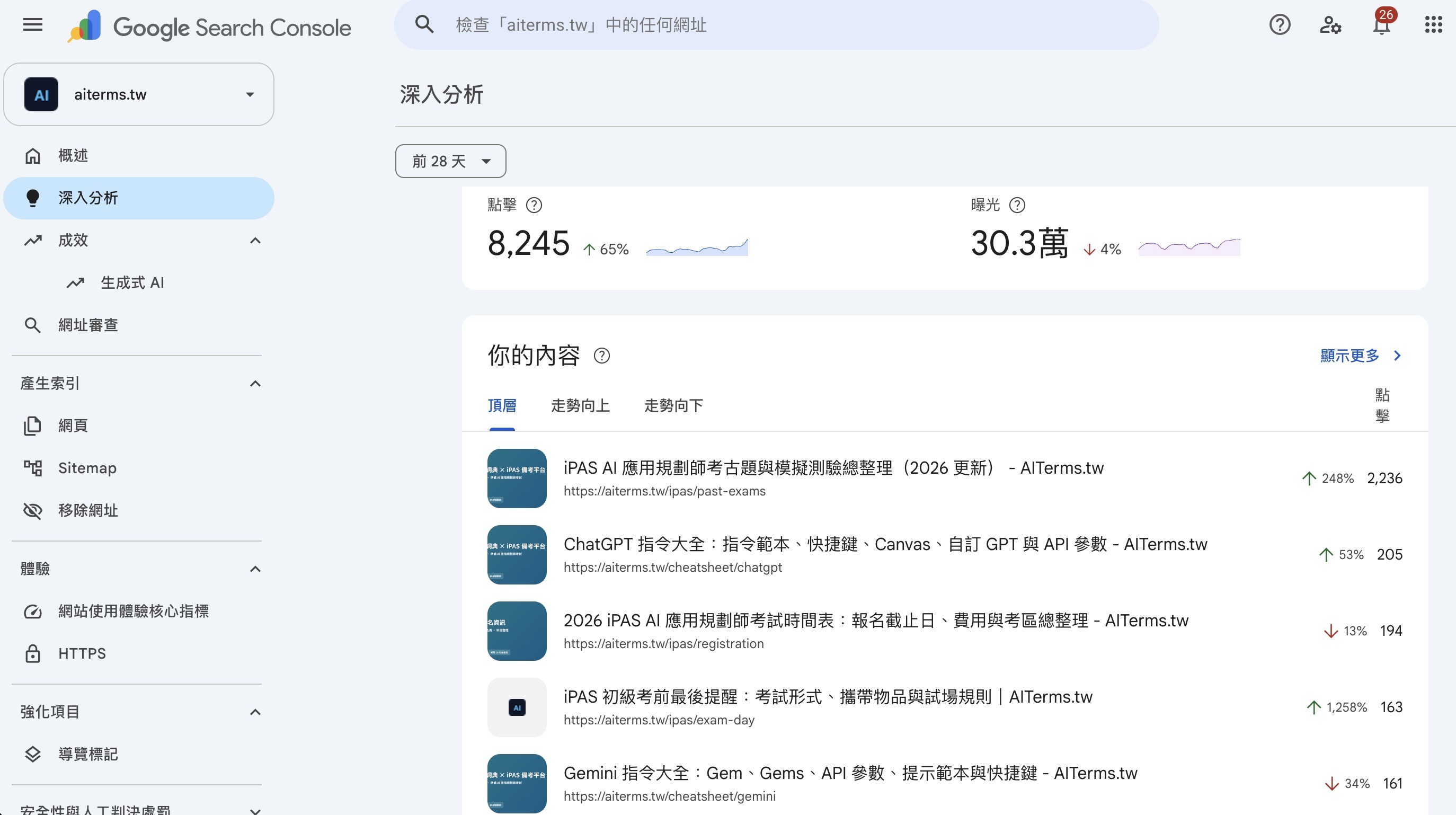
Task: Click the layers icon for 導覽標記
Action: tap(33, 754)
